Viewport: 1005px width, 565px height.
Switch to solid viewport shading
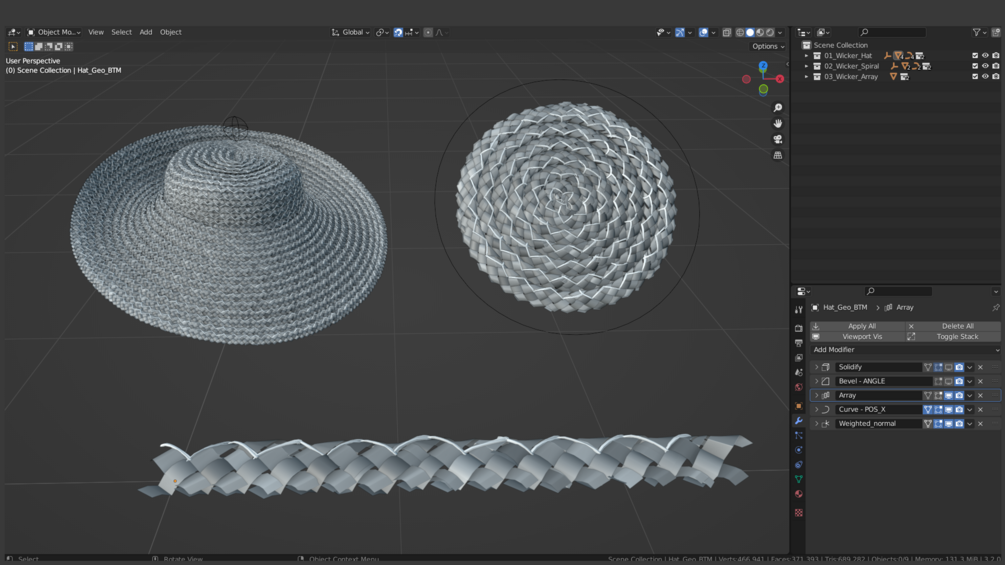click(750, 32)
